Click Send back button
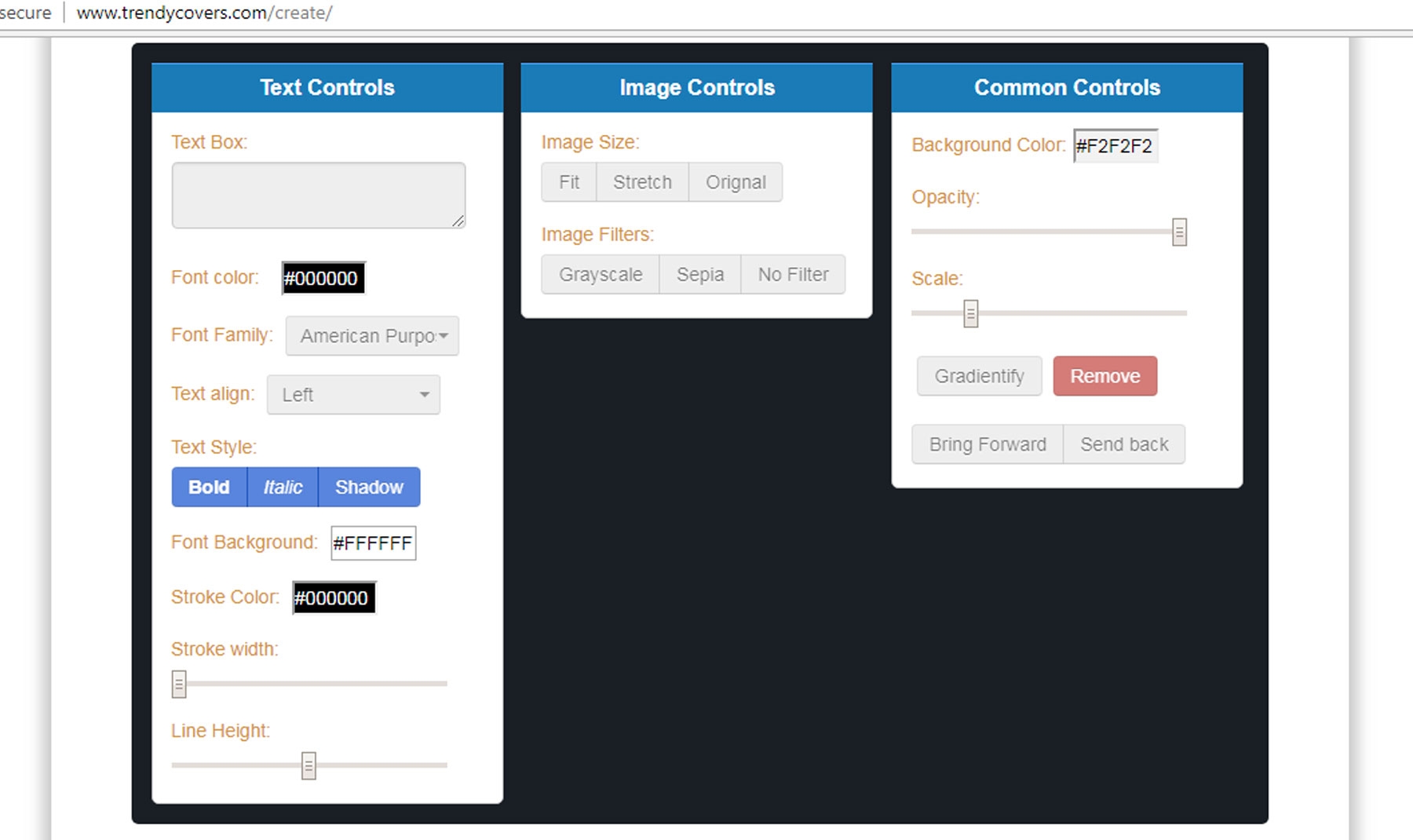This screenshot has width=1413, height=840. coord(1124,444)
